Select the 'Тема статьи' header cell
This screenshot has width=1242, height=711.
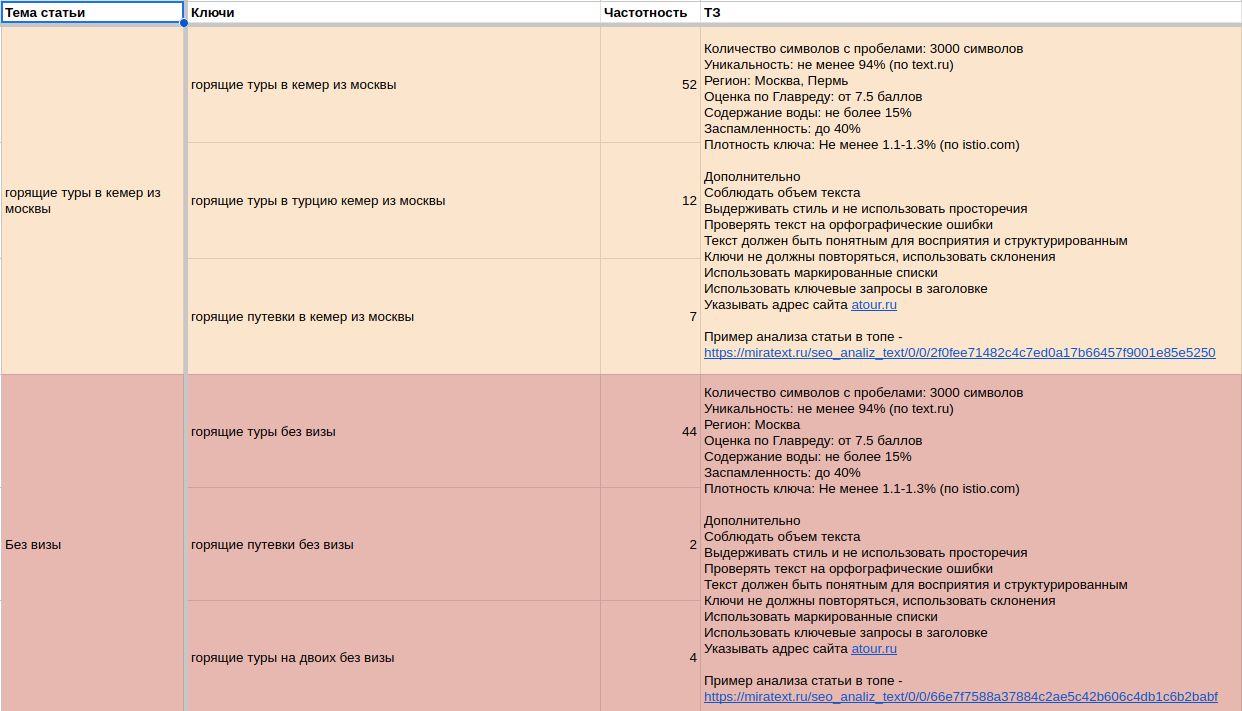(92, 13)
